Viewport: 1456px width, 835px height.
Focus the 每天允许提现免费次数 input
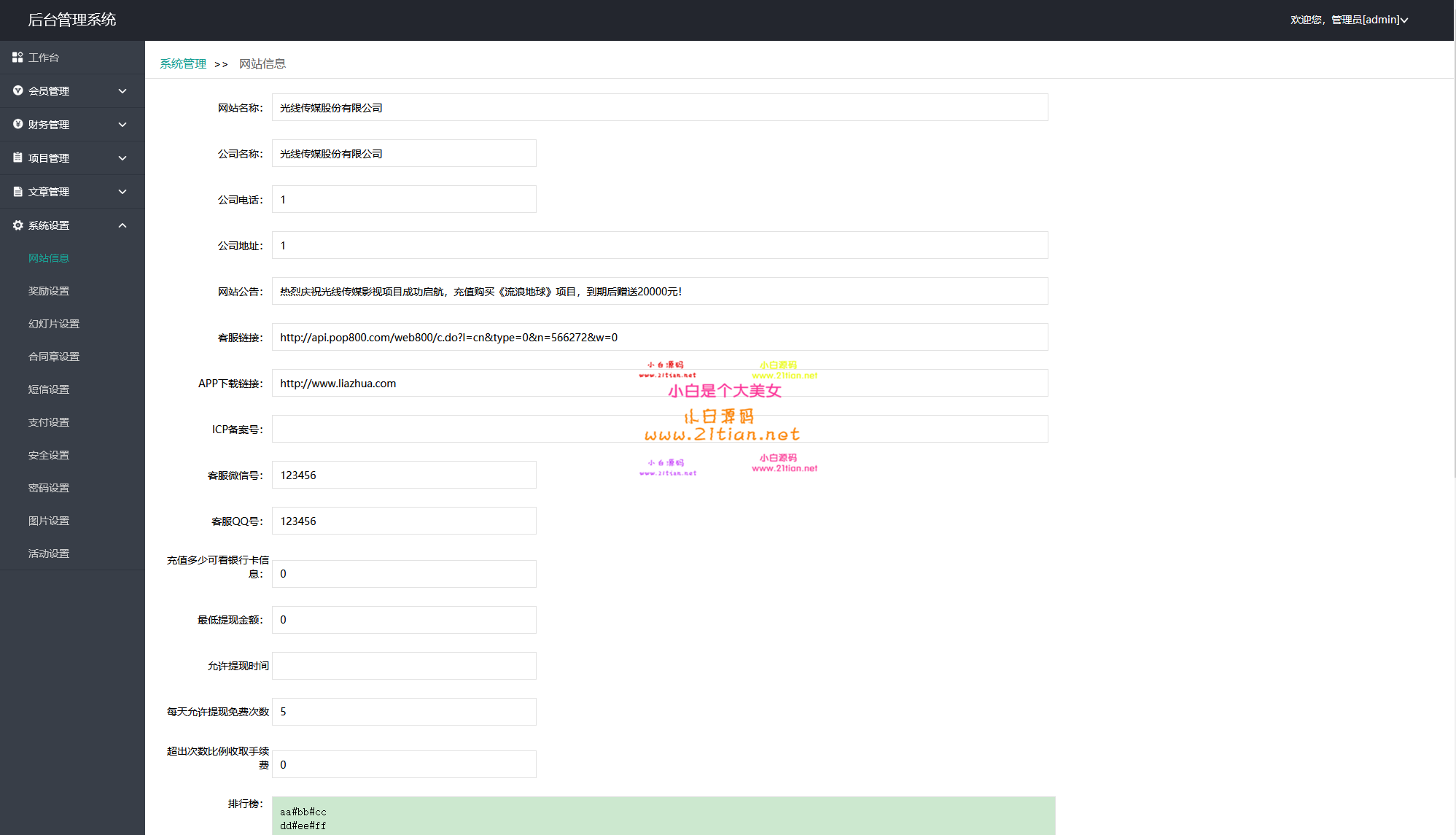click(404, 712)
